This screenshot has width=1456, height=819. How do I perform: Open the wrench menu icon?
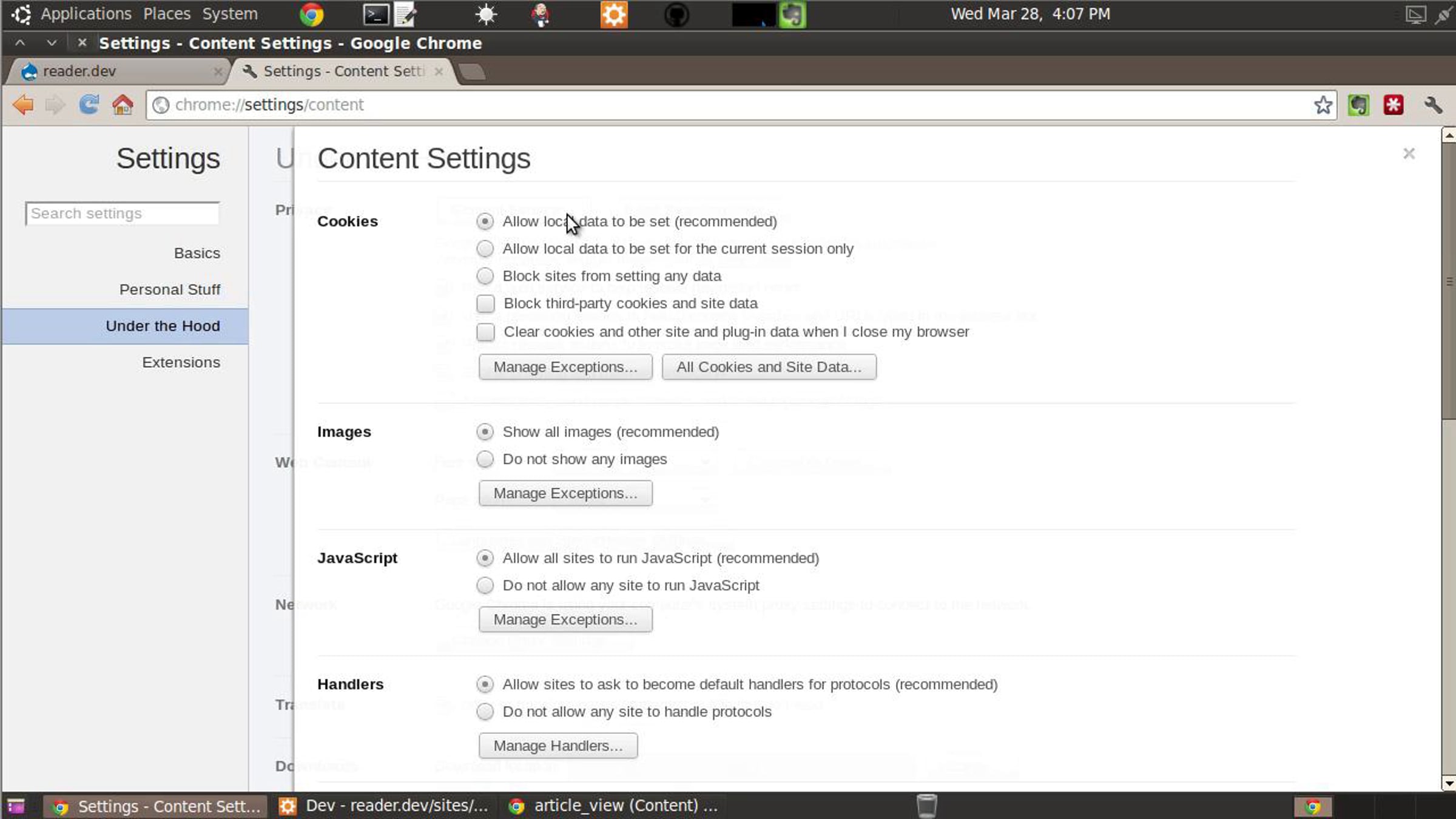[1433, 105]
